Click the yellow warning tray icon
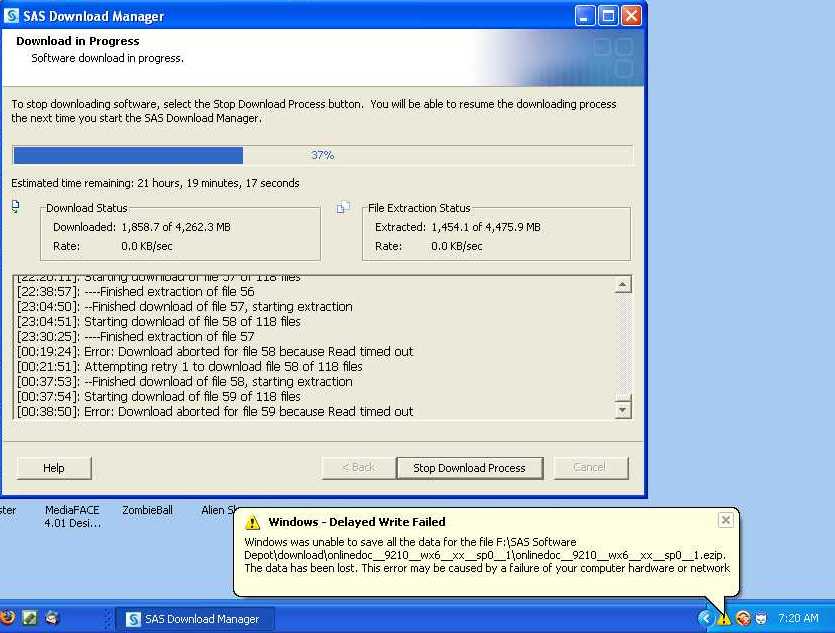835x633 pixels. (x=724, y=619)
